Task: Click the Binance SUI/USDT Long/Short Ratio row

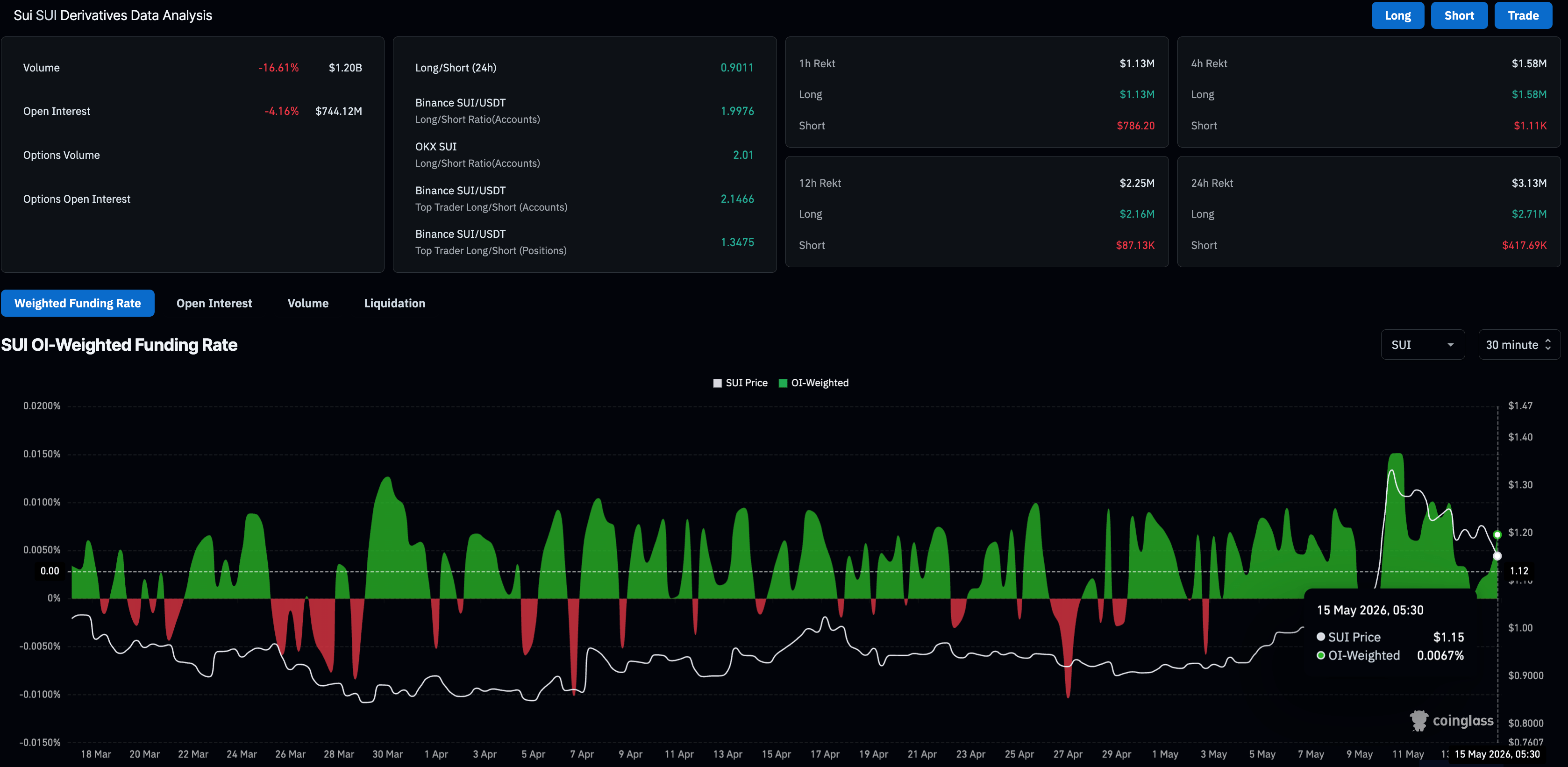Action: 584,111
